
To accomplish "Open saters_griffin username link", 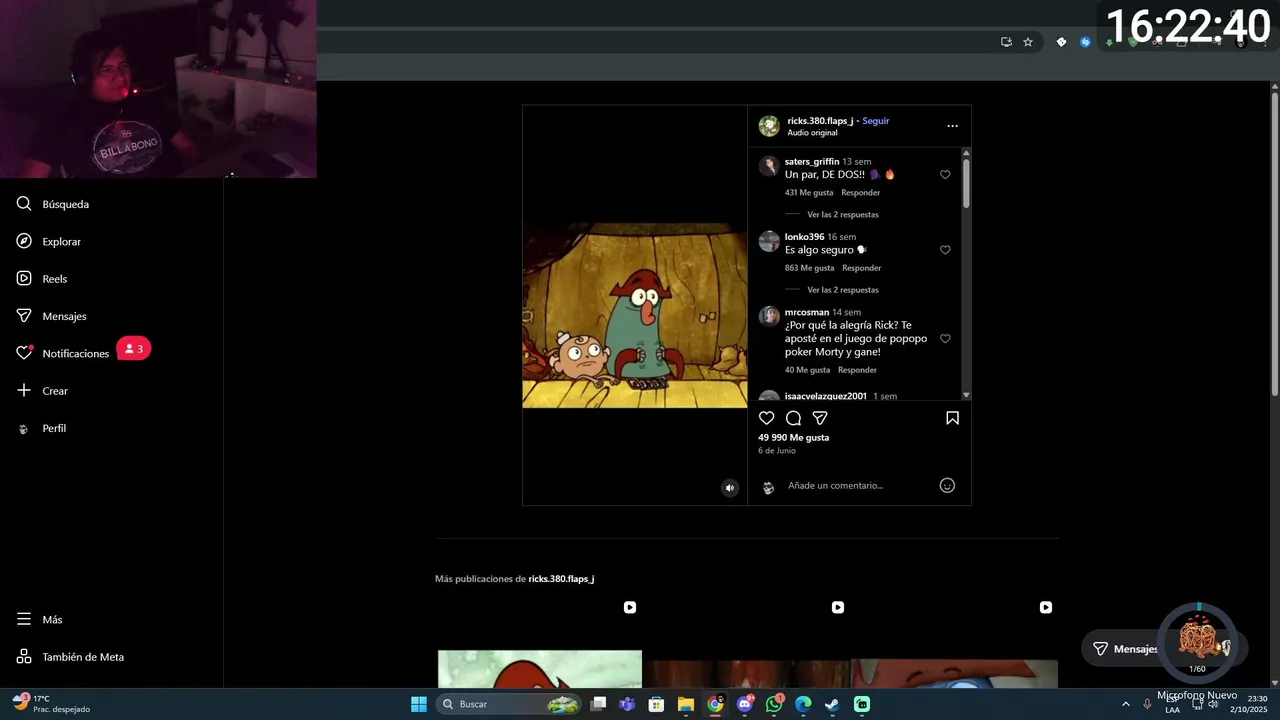I will [812, 162].
